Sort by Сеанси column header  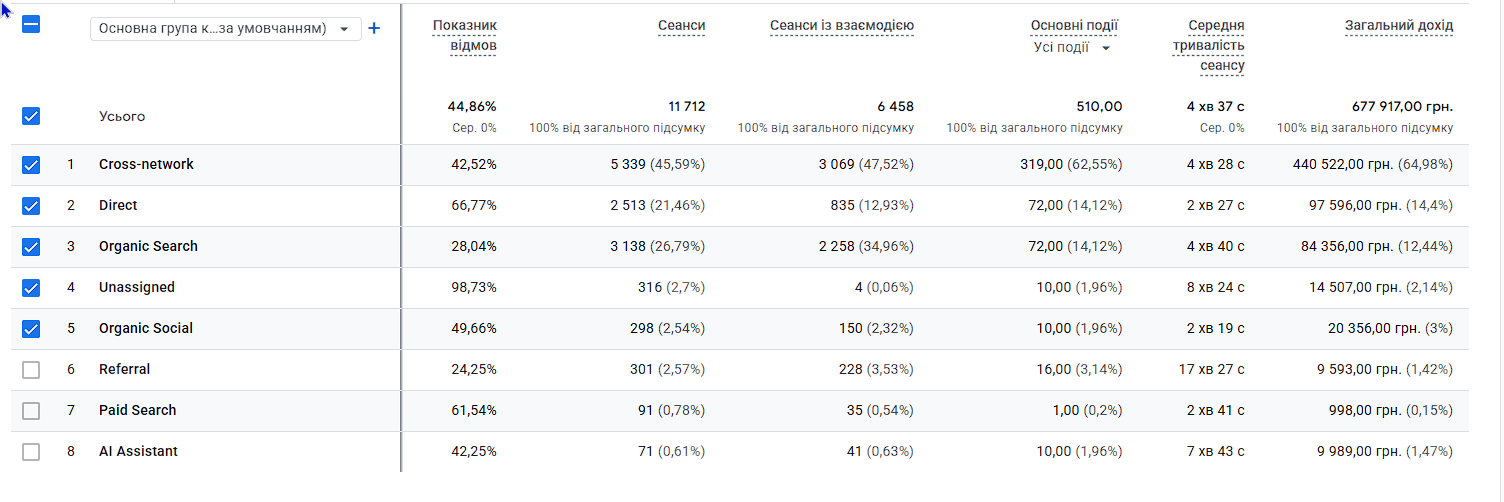682,25
